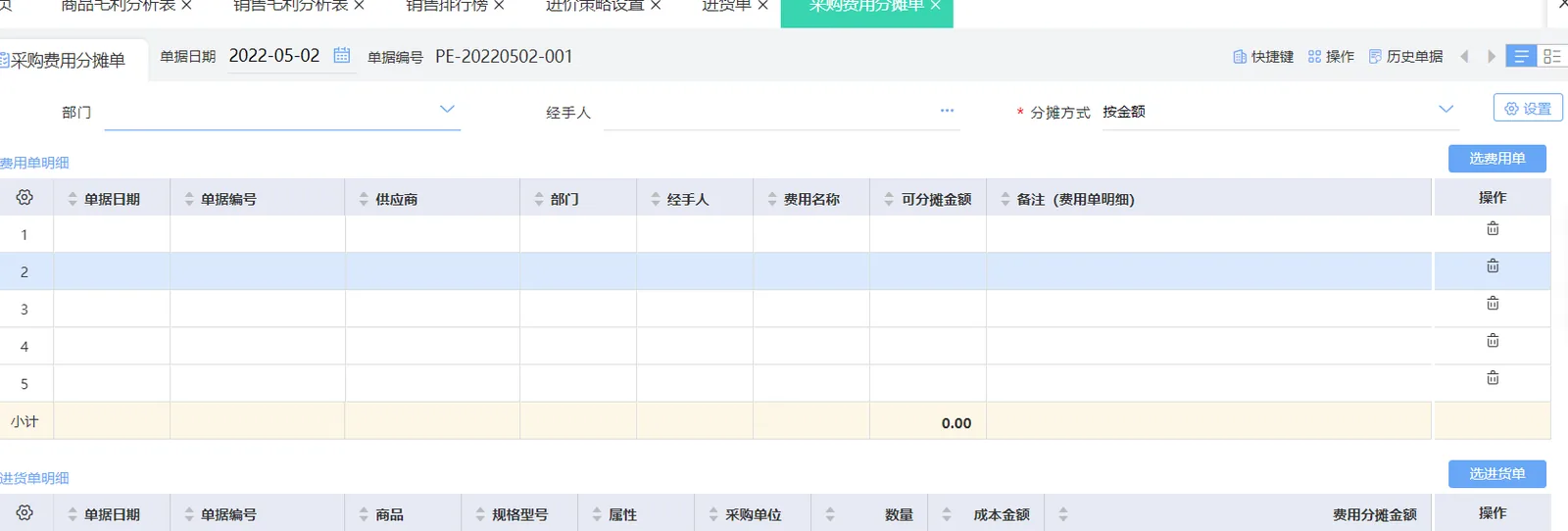
Task: Sort by 备注 (费用单明细) column
Action: click(1005, 199)
